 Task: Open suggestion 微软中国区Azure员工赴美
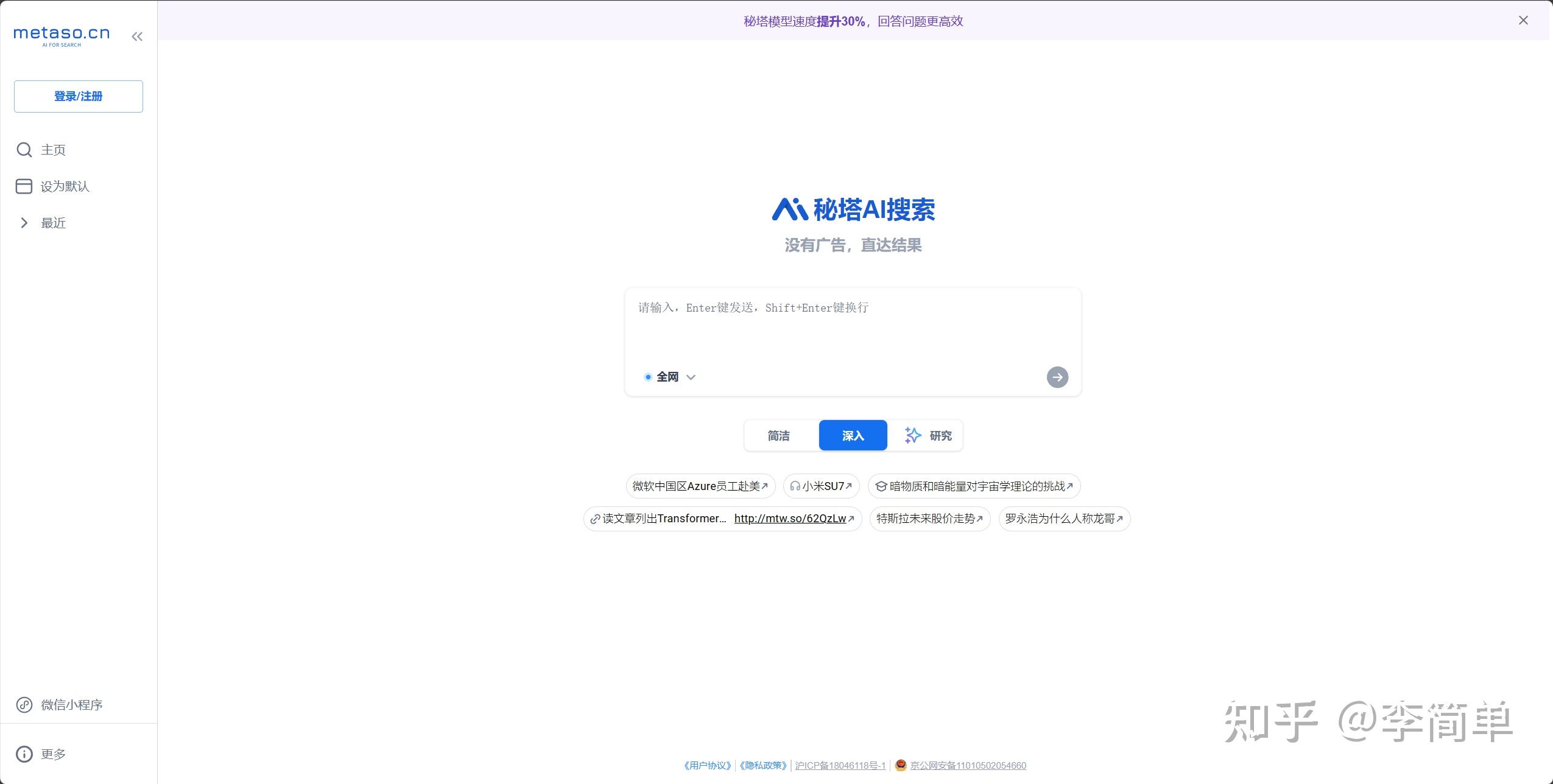(700, 486)
